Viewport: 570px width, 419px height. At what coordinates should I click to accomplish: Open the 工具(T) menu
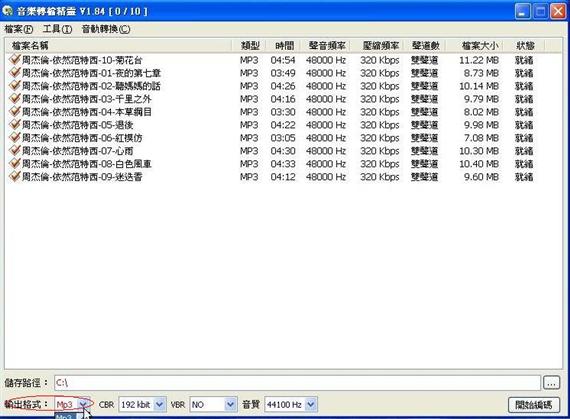57,29
